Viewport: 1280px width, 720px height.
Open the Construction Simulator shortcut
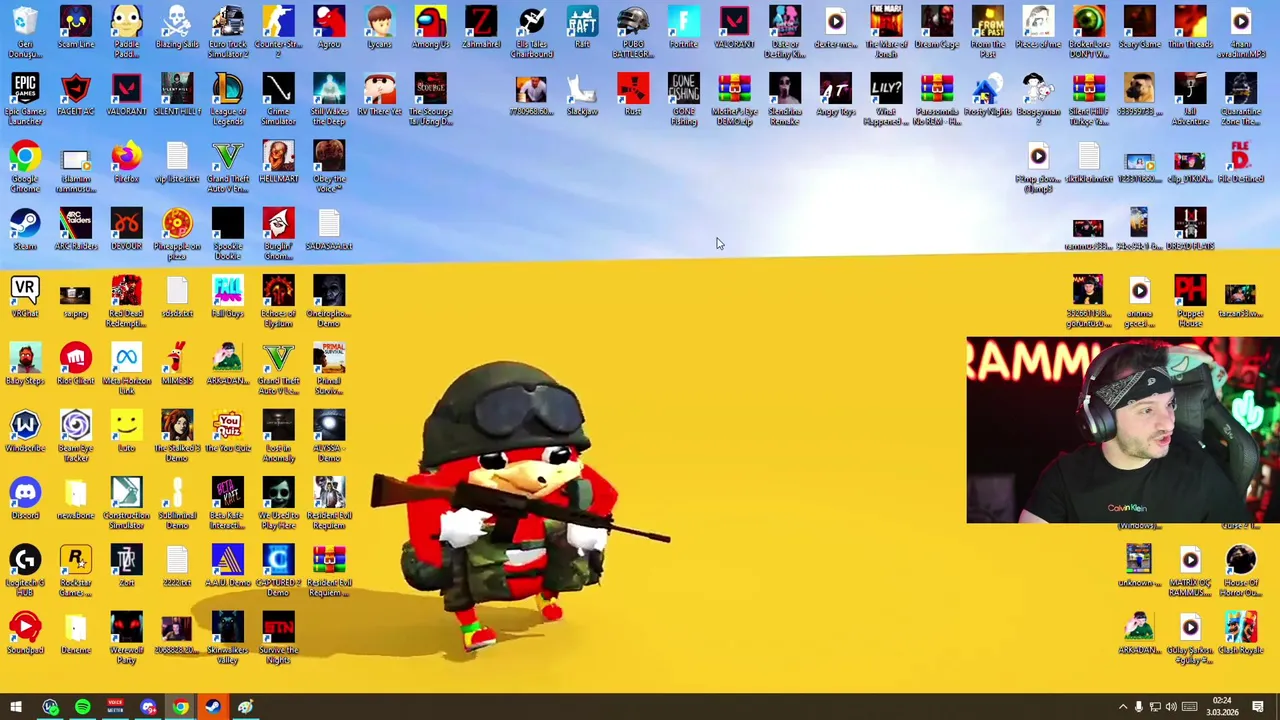[127, 501]
